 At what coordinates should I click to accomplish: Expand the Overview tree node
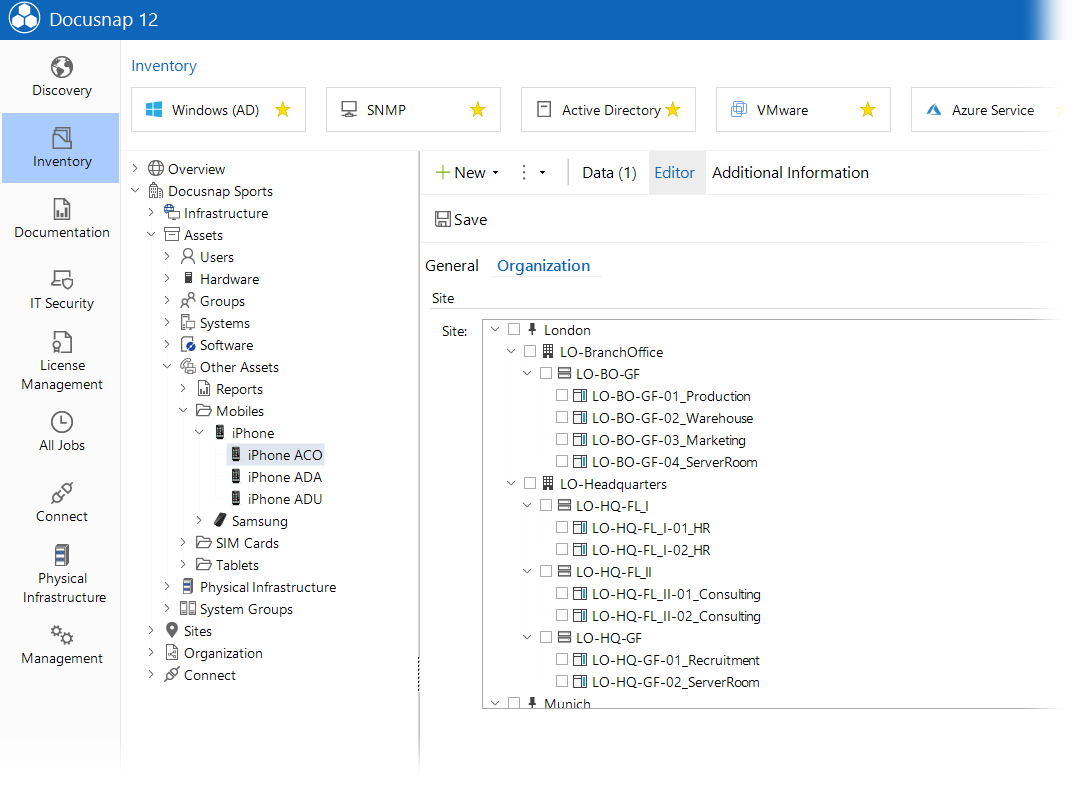135,169
